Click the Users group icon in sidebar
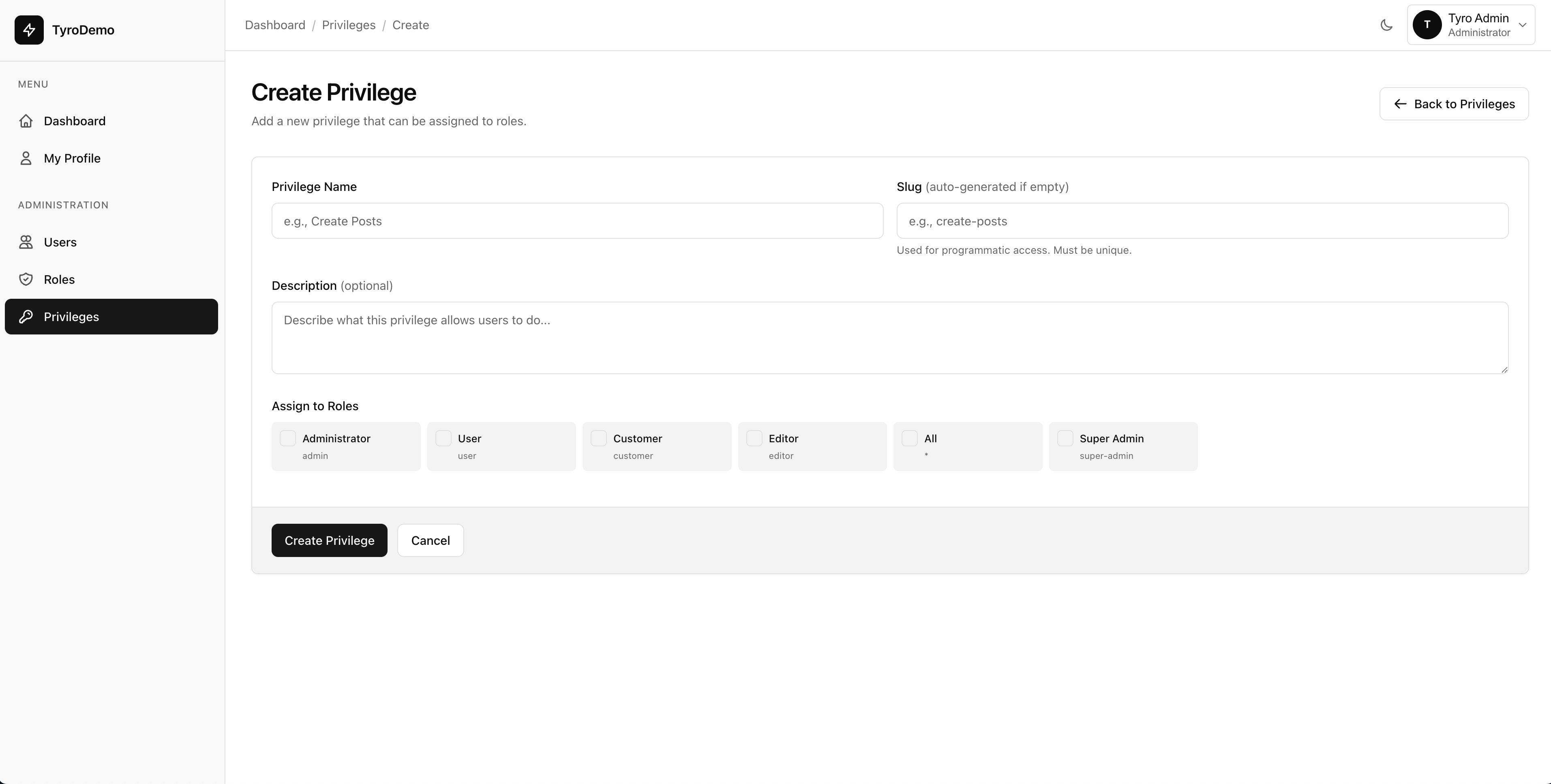Image resolution: width=1551 pixels, height=784 pixels. (x=26, y=242)
